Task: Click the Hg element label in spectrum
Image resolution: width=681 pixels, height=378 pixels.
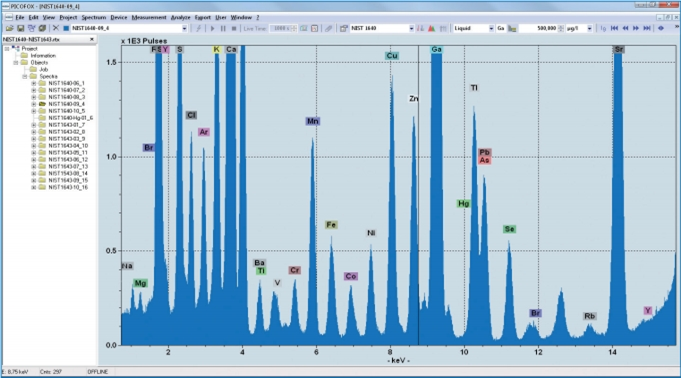Action: click(x=463, y=203)
